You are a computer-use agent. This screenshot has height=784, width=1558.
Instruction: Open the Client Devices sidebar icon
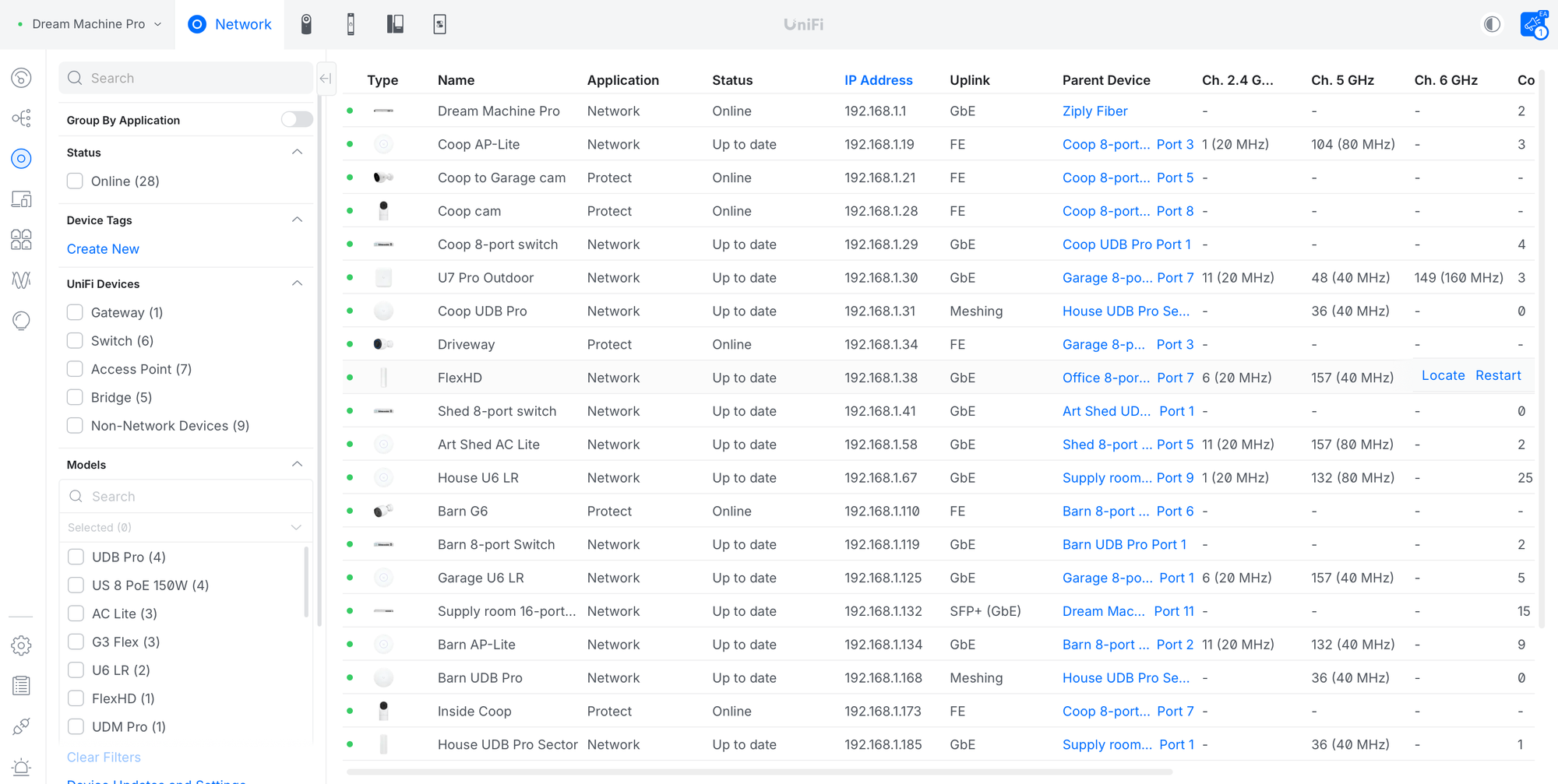[21, 199]
